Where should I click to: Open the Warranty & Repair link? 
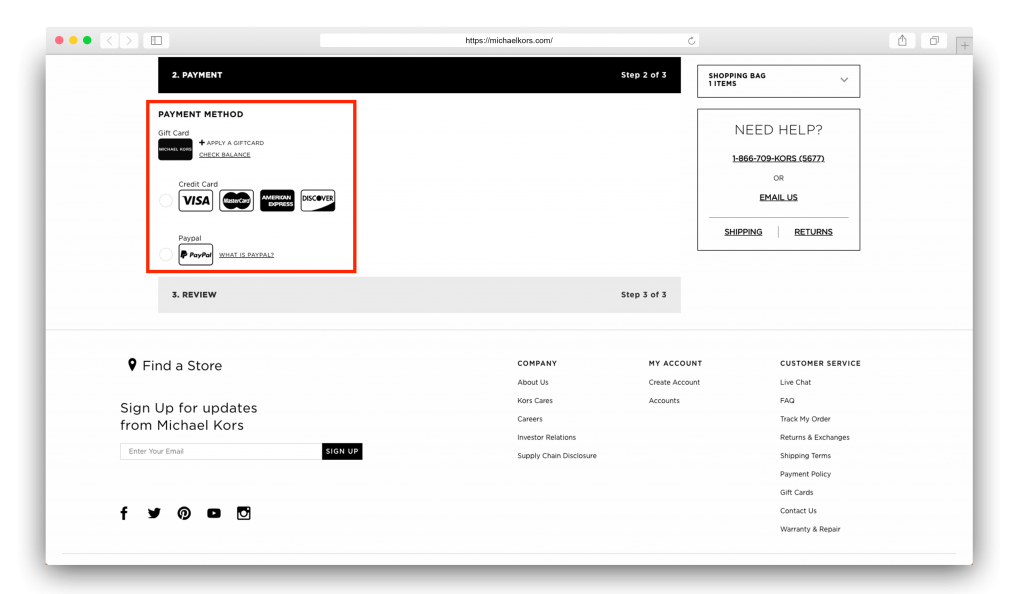click(810, 529)
